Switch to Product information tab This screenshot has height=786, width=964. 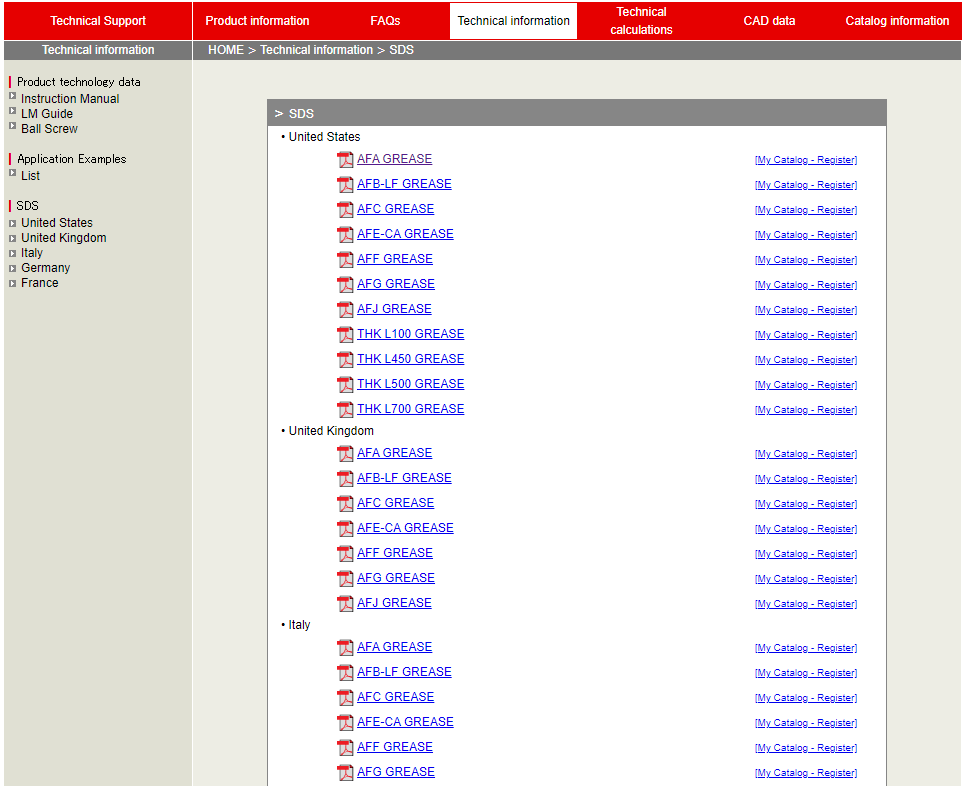257,21
